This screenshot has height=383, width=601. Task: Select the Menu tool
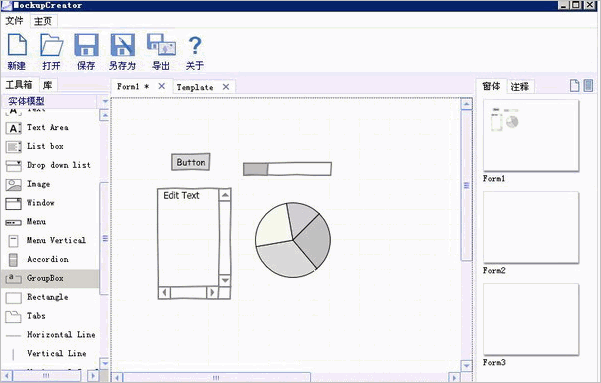click(50, 222)
